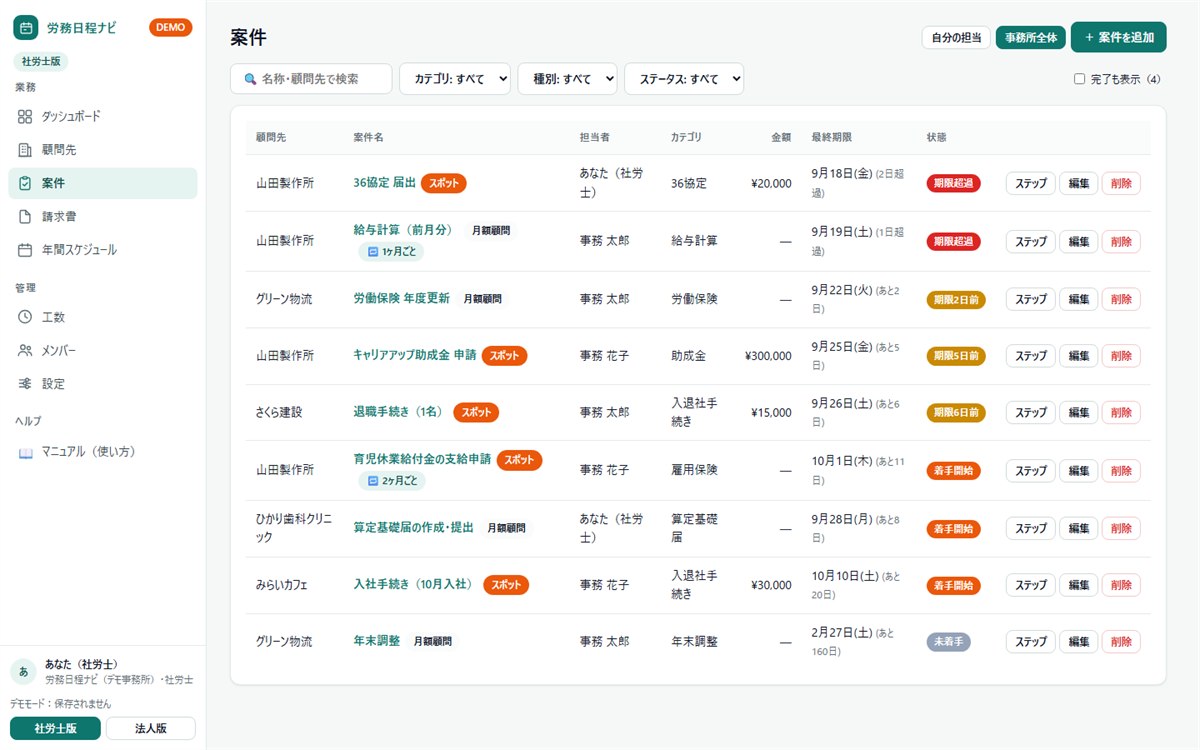
Task: Click the 1ヶ月ごと recurrence badge icon
Action: pos(372,252)
